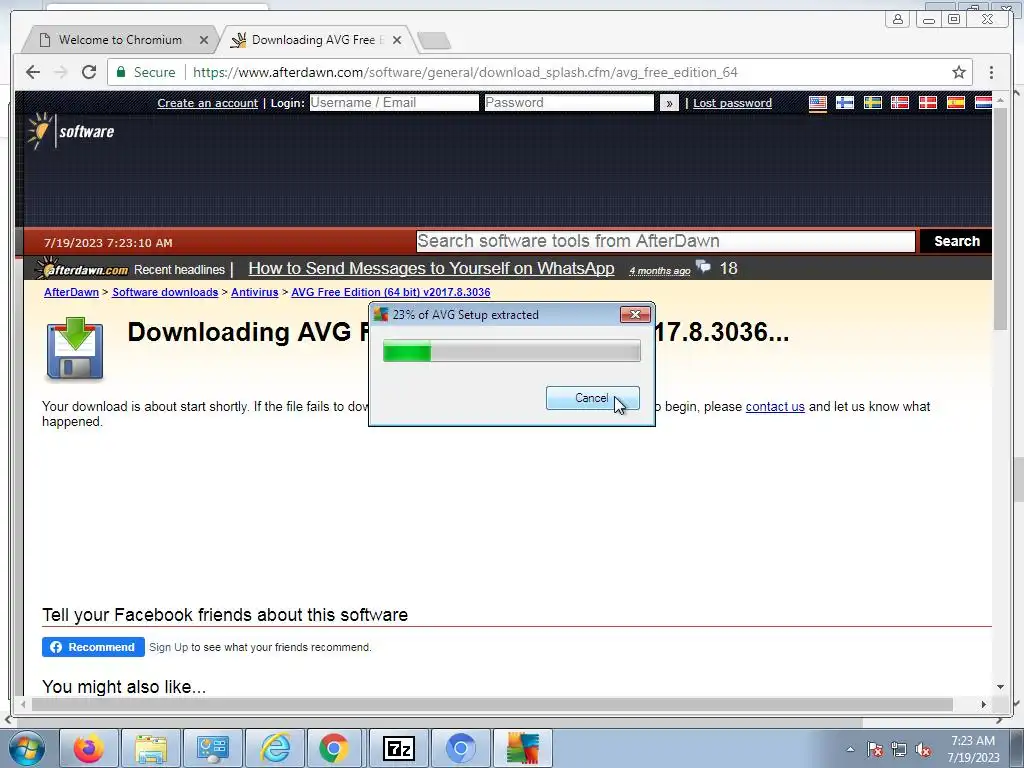The height and width of the screenshot is (768, 1024).
Task: Click the Search software tools field
Action: pos(665,241)
